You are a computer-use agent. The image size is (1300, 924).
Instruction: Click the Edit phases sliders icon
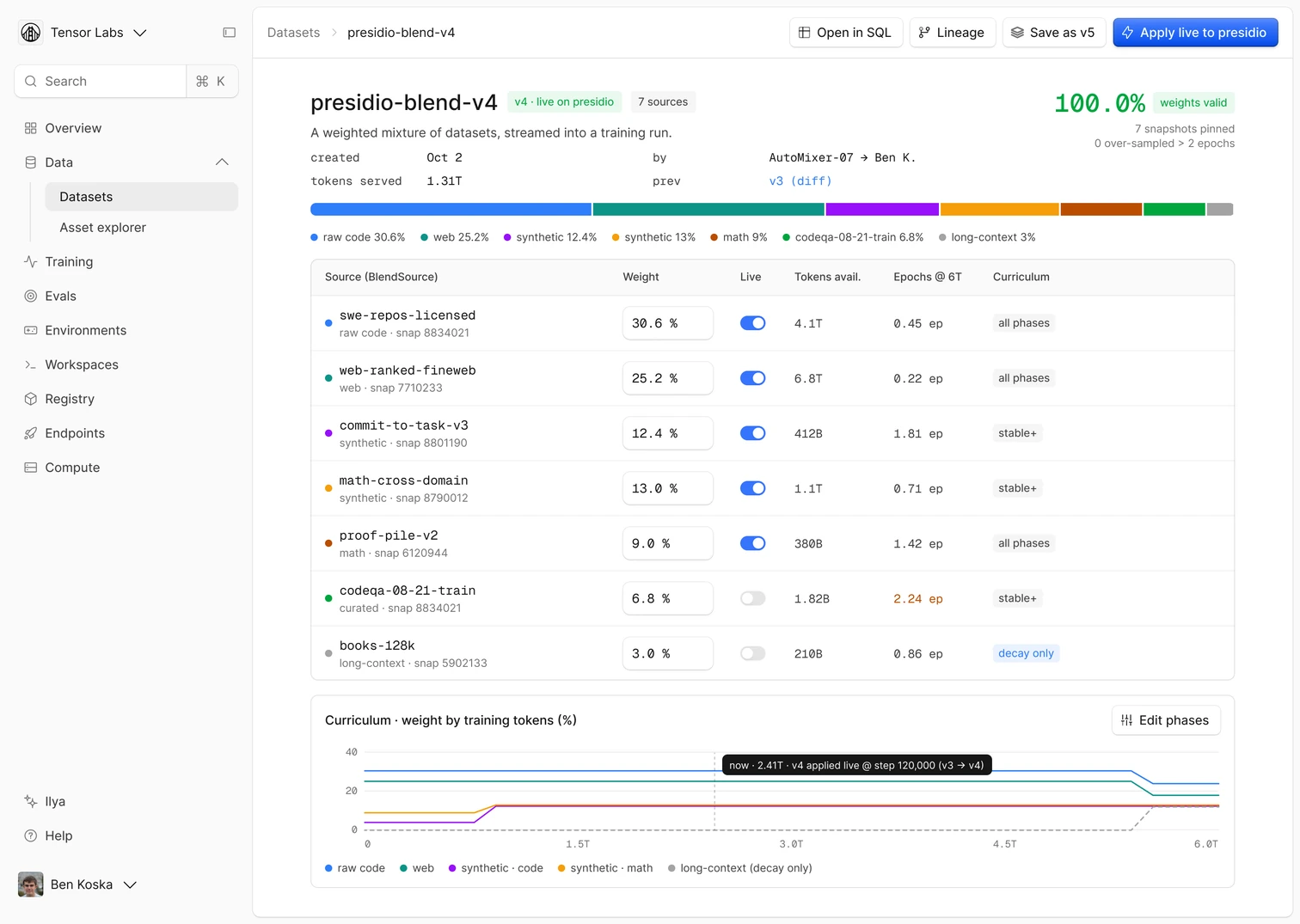(x=1126, y=720)
